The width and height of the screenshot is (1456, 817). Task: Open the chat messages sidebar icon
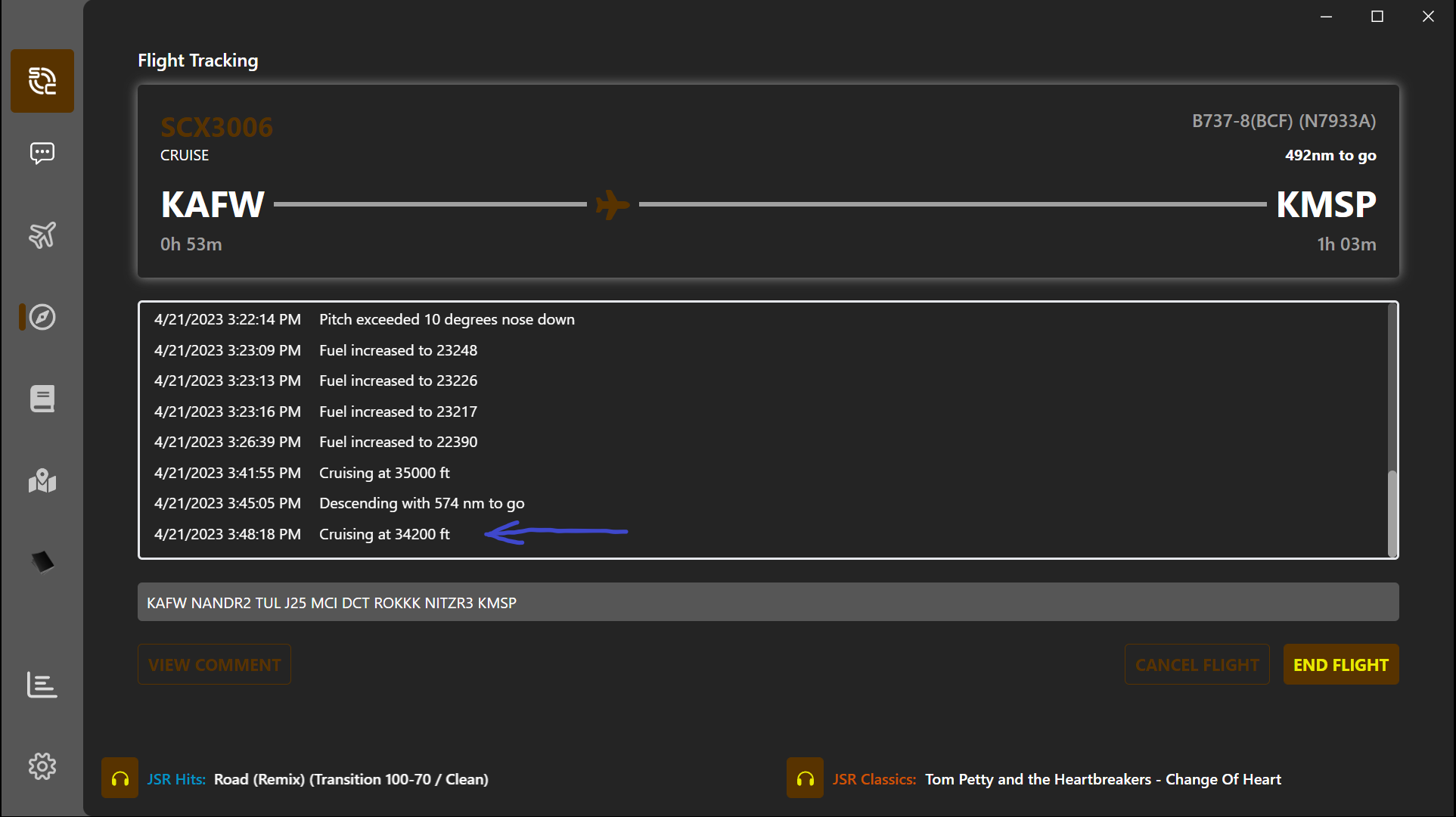pos(42,154)
